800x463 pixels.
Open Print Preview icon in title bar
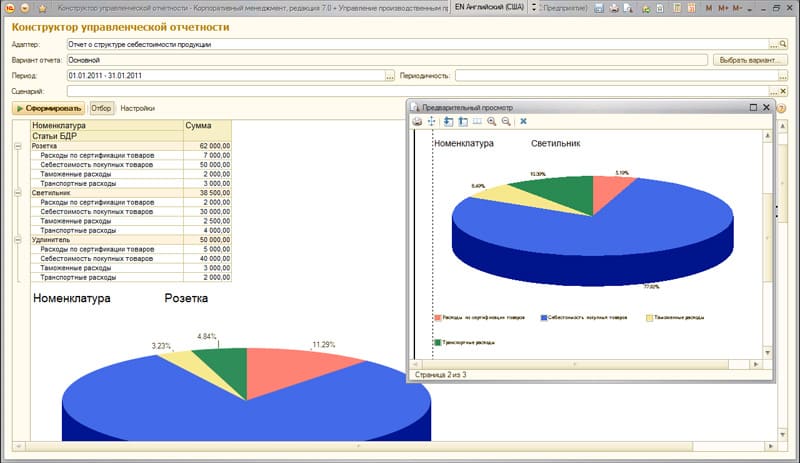628,8
